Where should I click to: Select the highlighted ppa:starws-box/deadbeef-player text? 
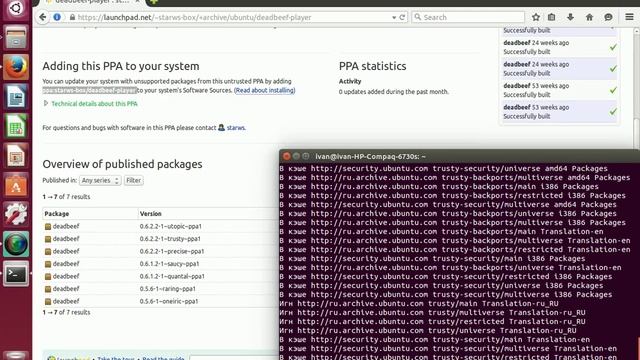(89, 90)
